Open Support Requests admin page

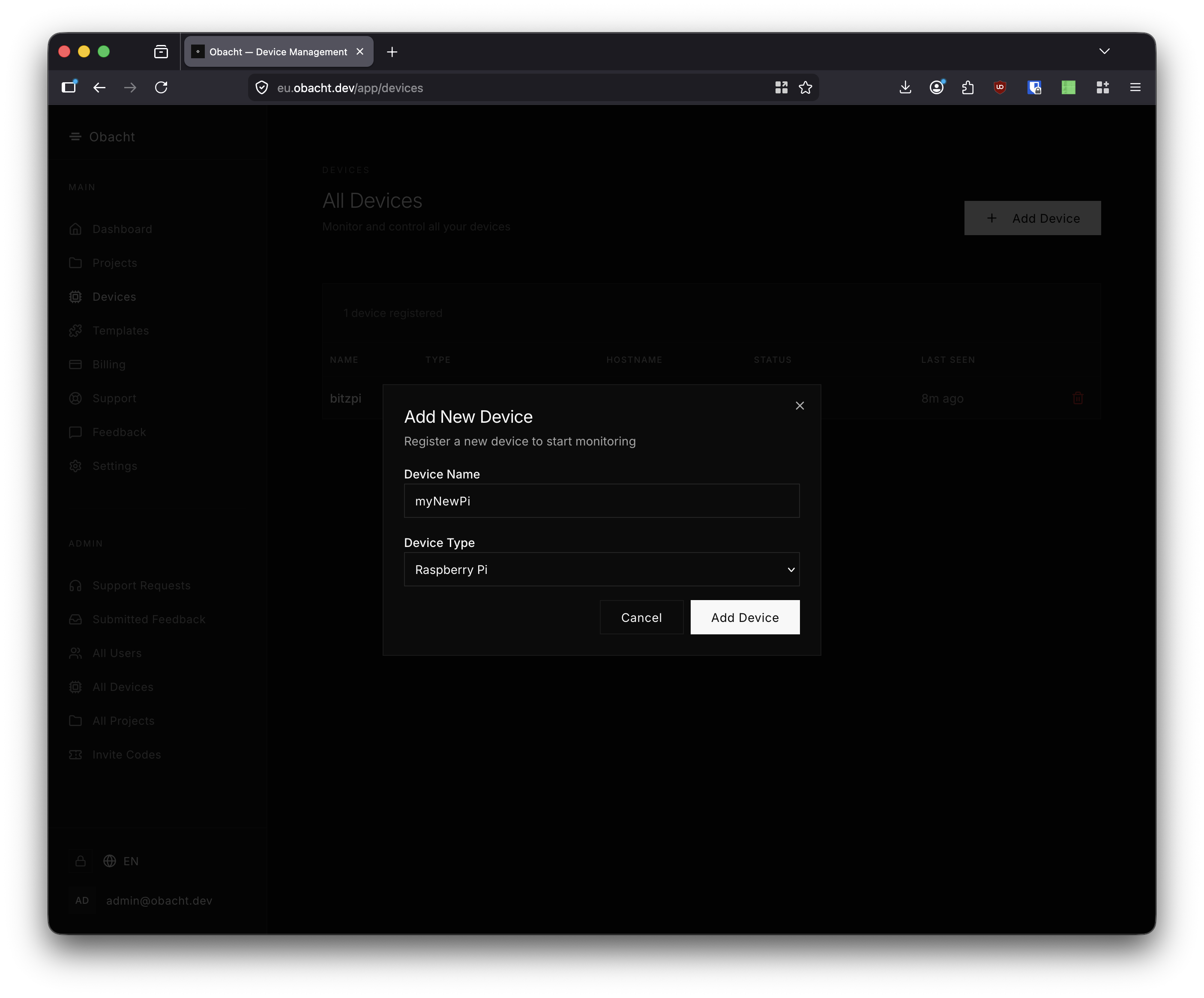coord(141,585)
